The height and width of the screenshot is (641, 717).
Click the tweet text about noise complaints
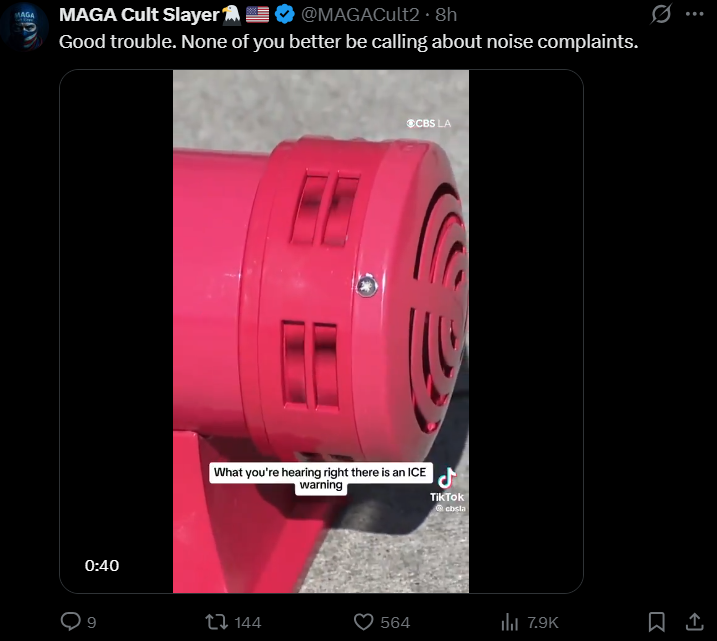348,42
